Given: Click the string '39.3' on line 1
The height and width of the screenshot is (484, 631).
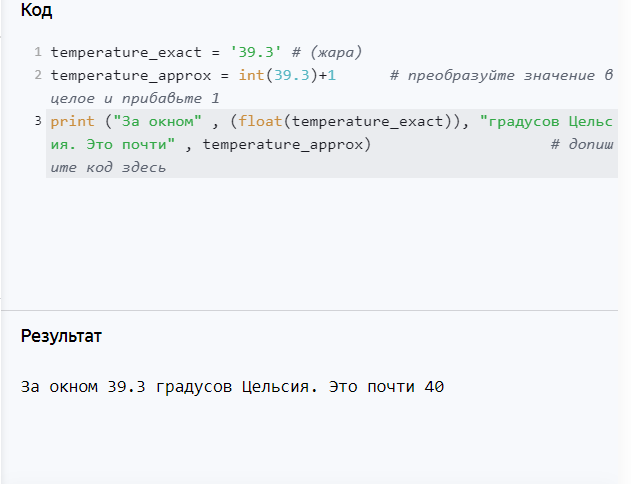Looking at the screenshot, I should [256, 52].
